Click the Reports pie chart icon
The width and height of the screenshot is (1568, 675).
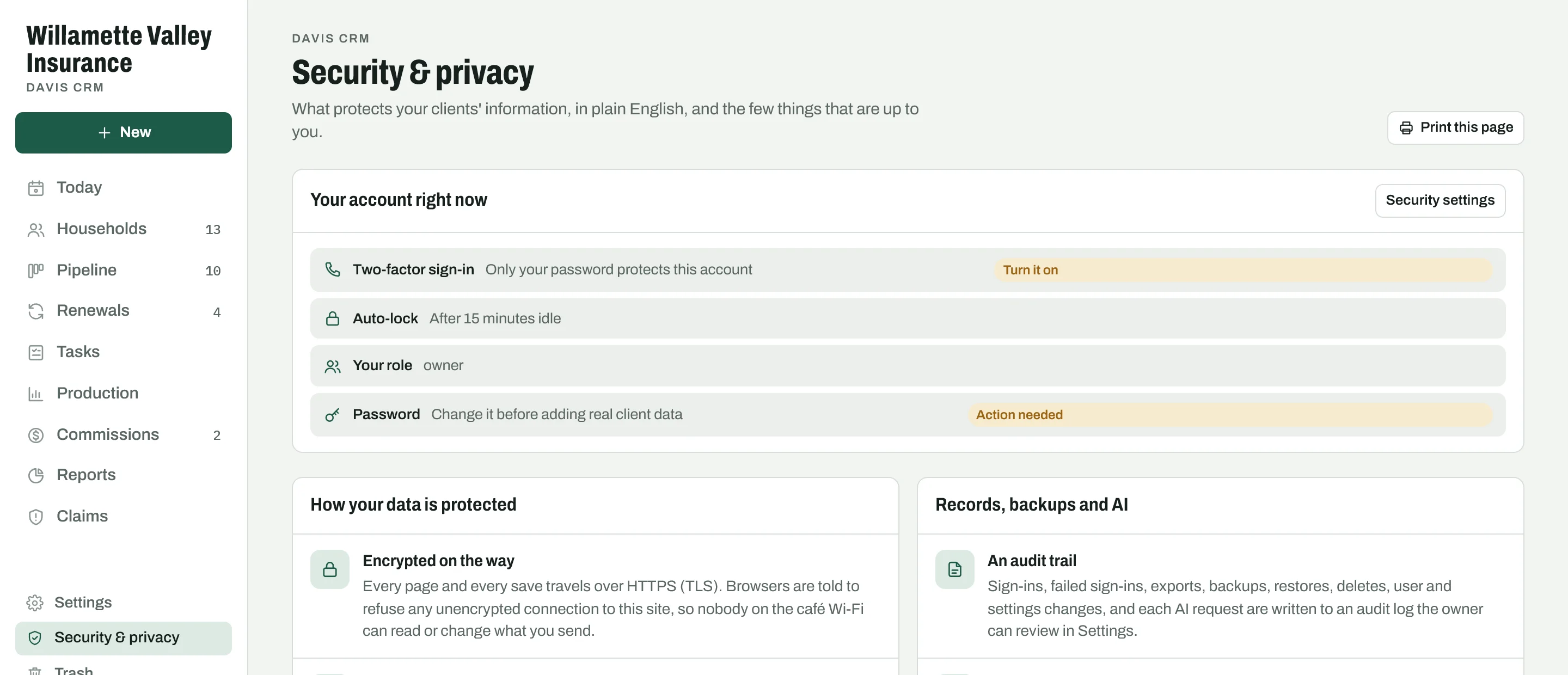(x=36, y=476)
